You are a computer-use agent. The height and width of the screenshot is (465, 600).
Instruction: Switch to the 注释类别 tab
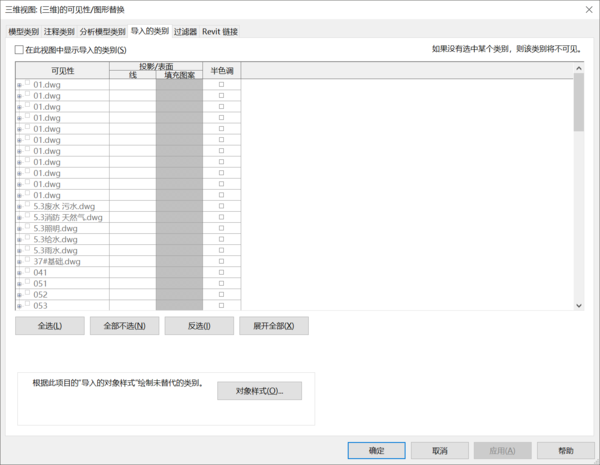click(x=59, y=32)
